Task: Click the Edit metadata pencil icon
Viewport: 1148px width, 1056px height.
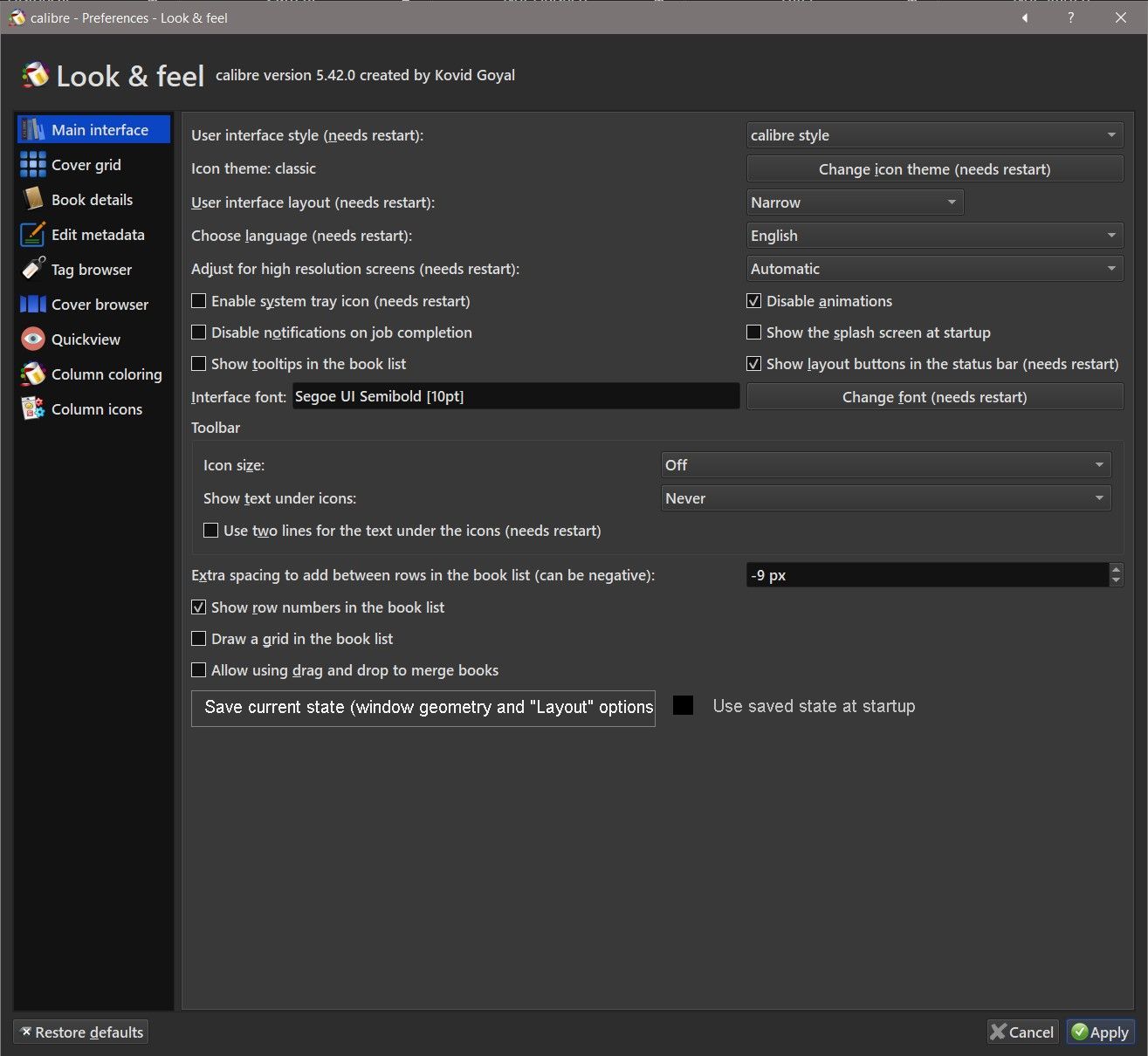Action: pyautogui.click(x=33, y=235)
